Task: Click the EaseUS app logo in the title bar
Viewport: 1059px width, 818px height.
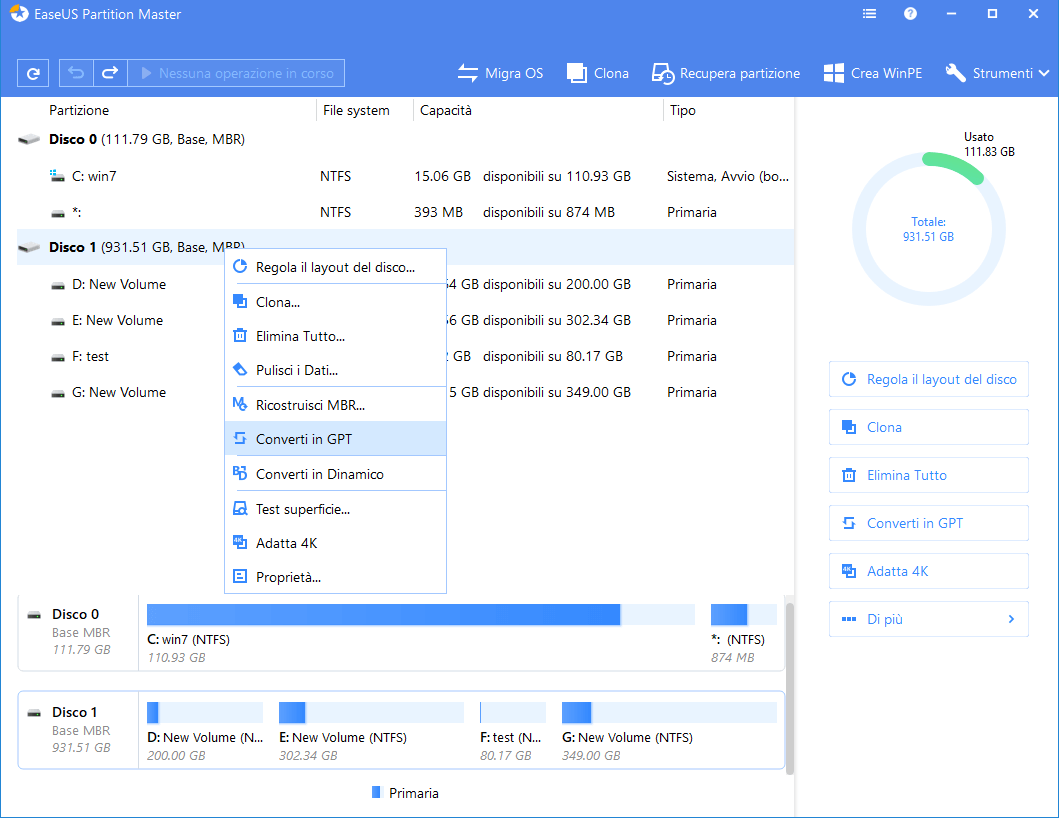Action: pos(19,14)
